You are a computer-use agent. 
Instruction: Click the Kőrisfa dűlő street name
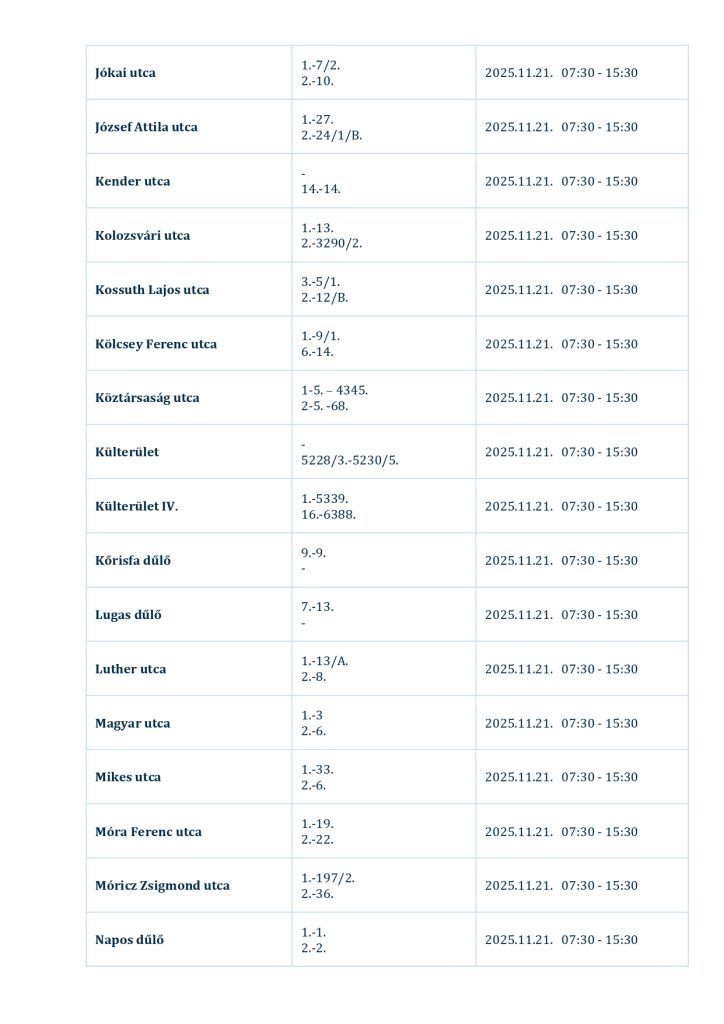(132, 560)
